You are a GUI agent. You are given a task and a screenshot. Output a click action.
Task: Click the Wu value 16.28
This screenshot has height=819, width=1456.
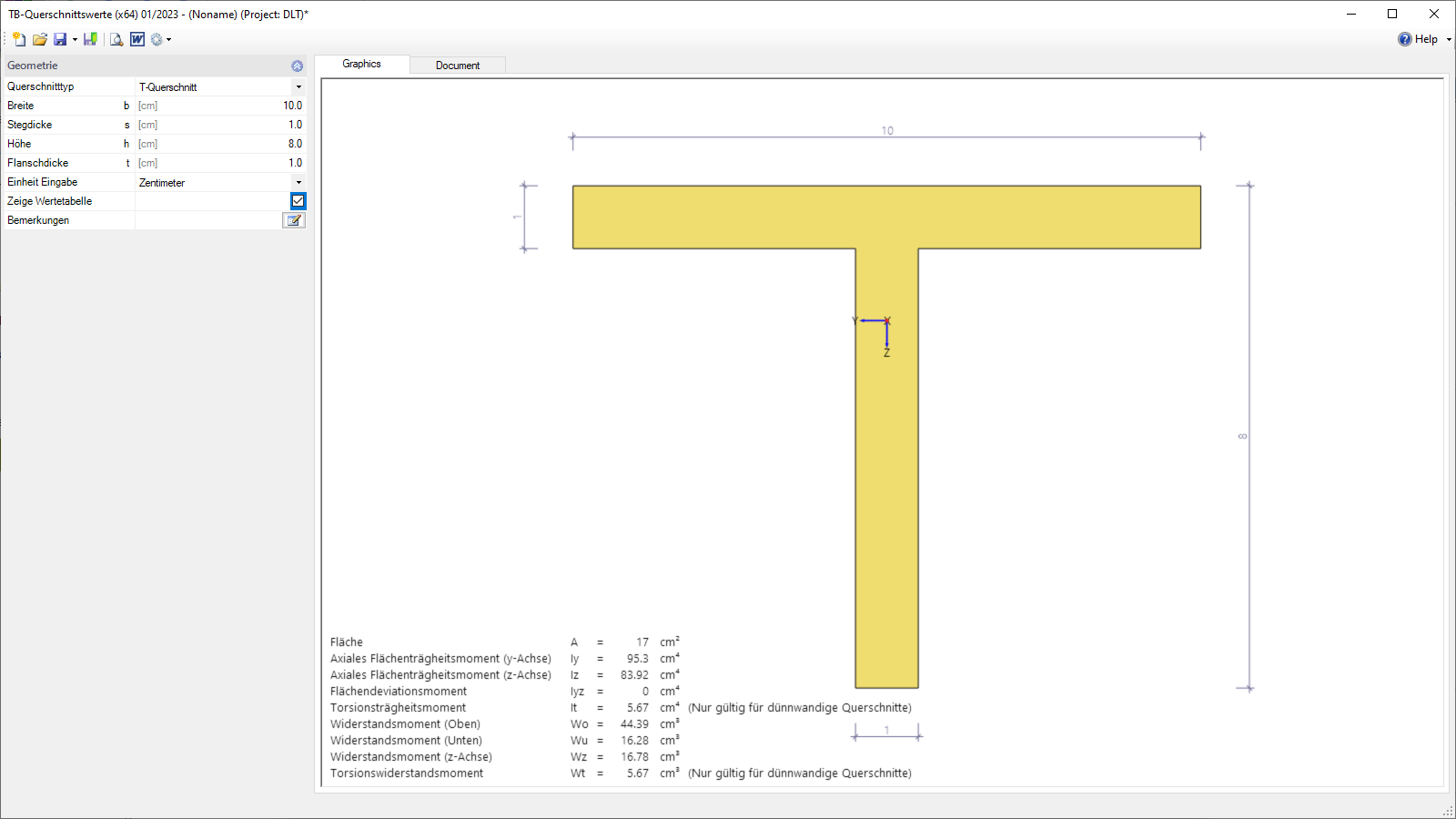635,741
